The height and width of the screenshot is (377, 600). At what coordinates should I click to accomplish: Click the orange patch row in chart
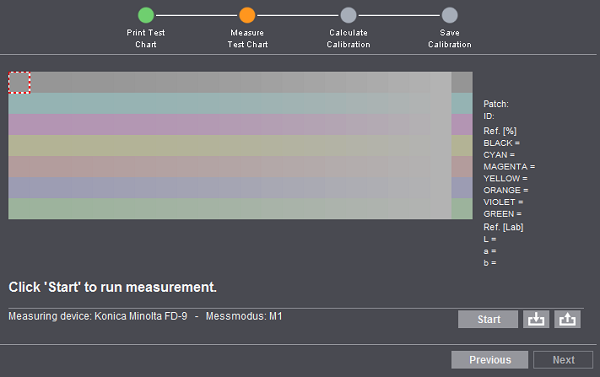pos(240,166)
